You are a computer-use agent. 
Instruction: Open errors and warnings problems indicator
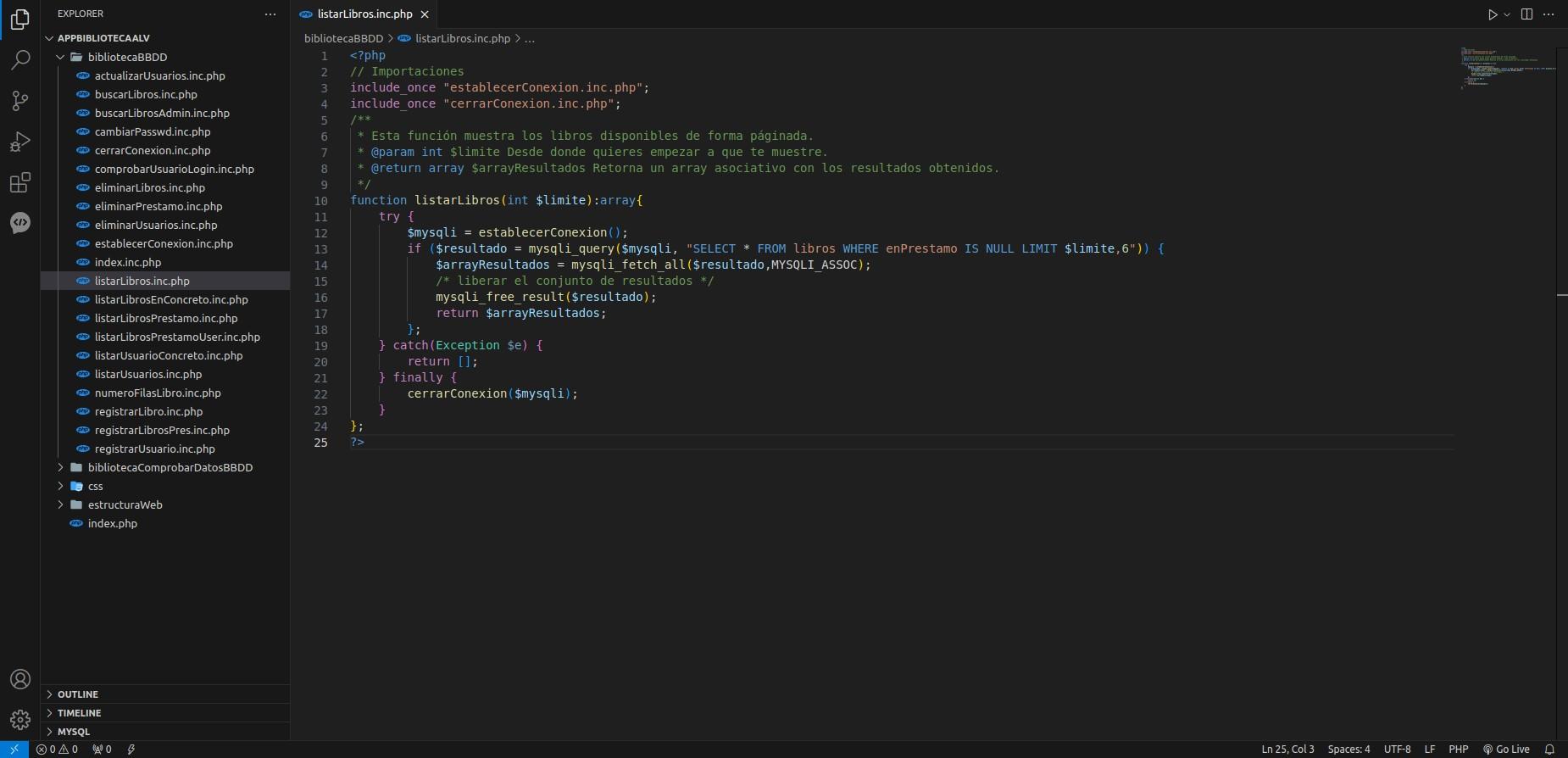pyautogui.click(x=57, y=750)
